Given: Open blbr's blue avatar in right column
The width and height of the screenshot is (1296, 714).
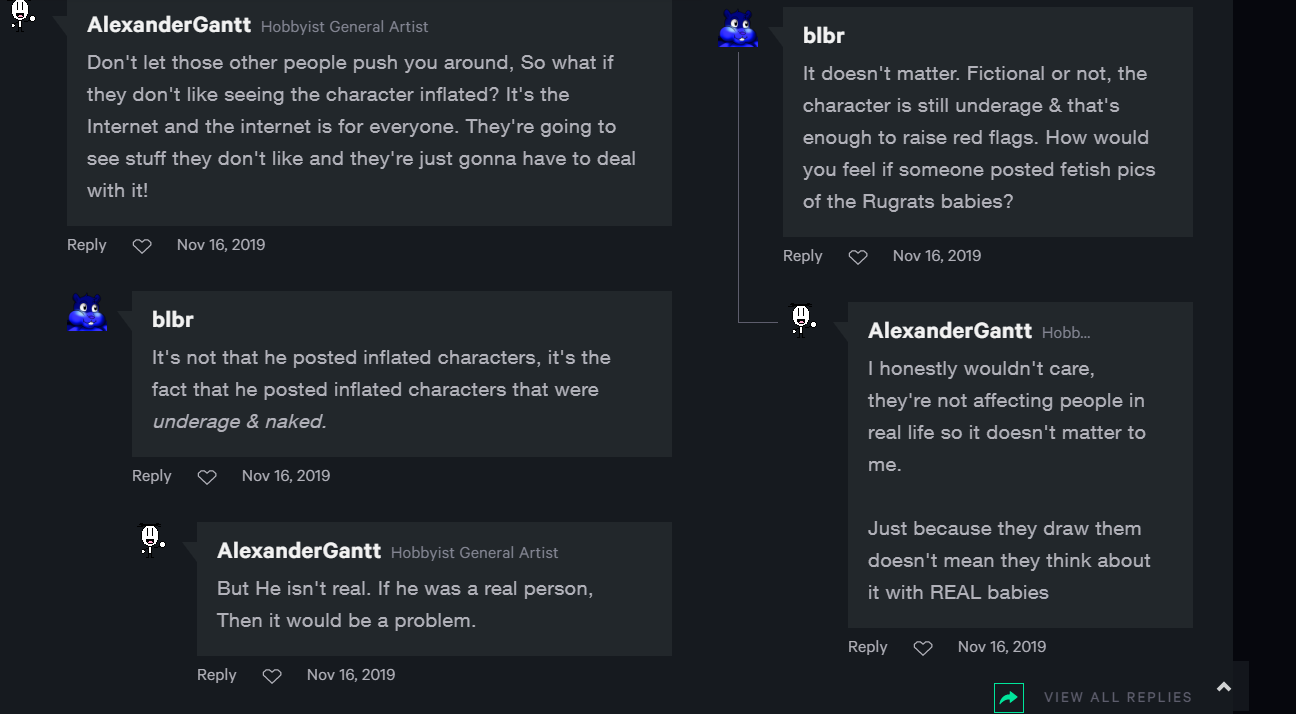Looking at the screenshot, I should (x=738, y=29).
